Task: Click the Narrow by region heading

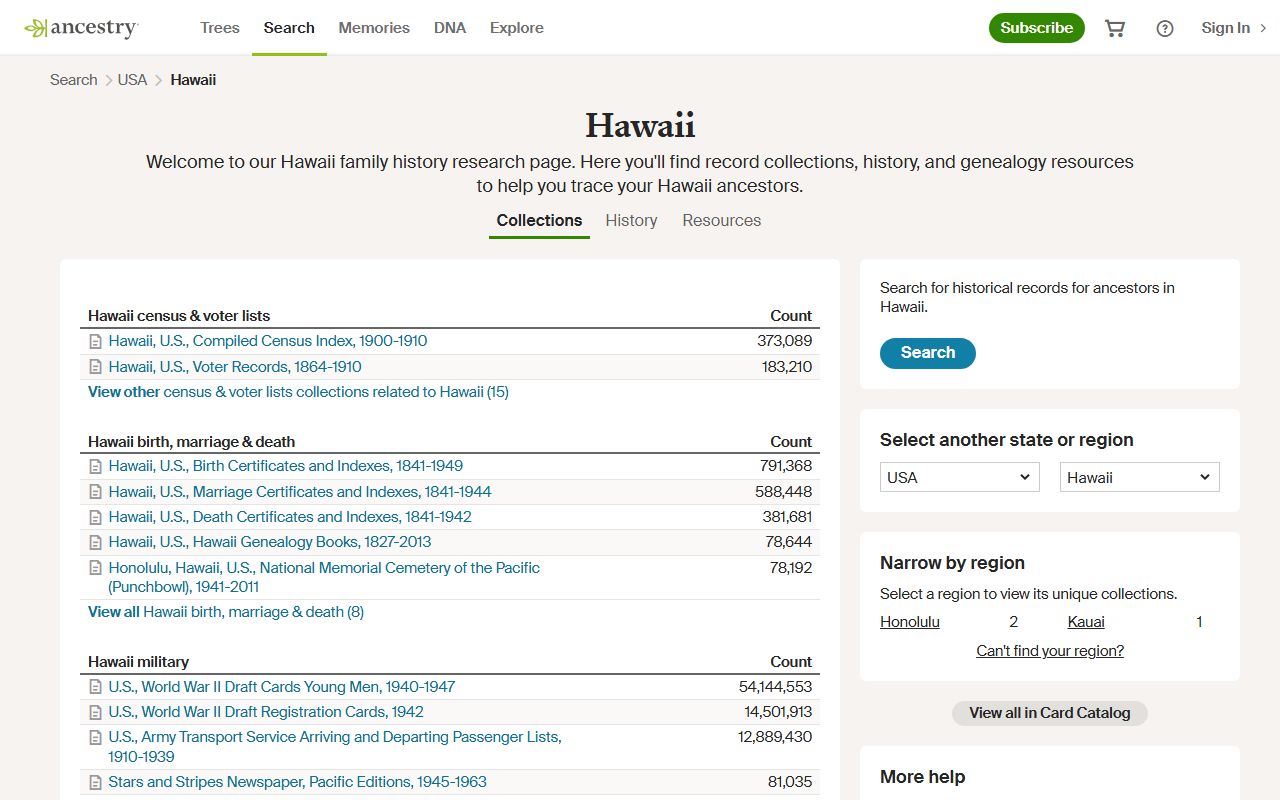Action: point(952,563)
